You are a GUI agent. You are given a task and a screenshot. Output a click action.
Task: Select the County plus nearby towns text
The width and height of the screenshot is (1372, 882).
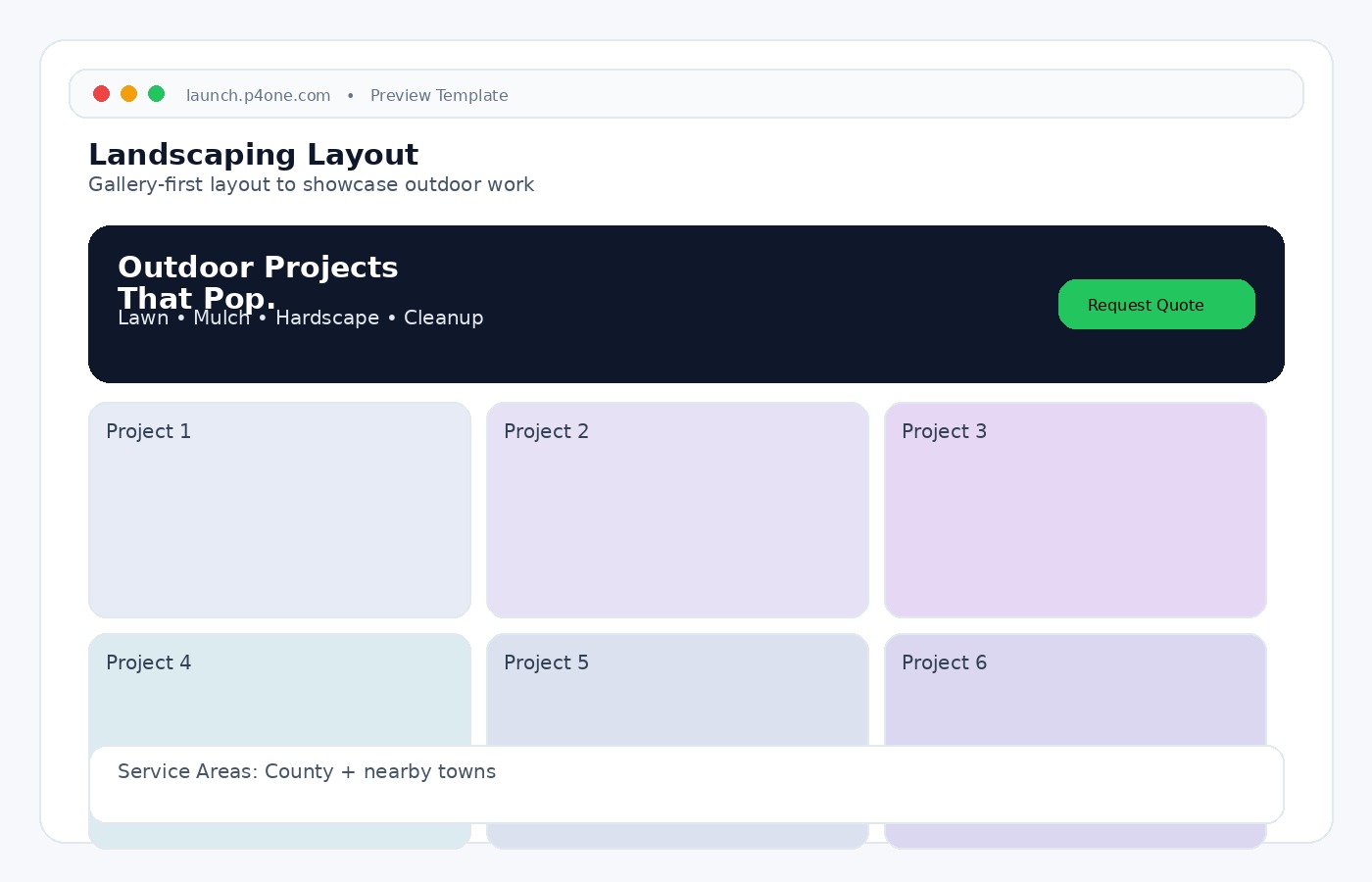click(x=307, y=771)
